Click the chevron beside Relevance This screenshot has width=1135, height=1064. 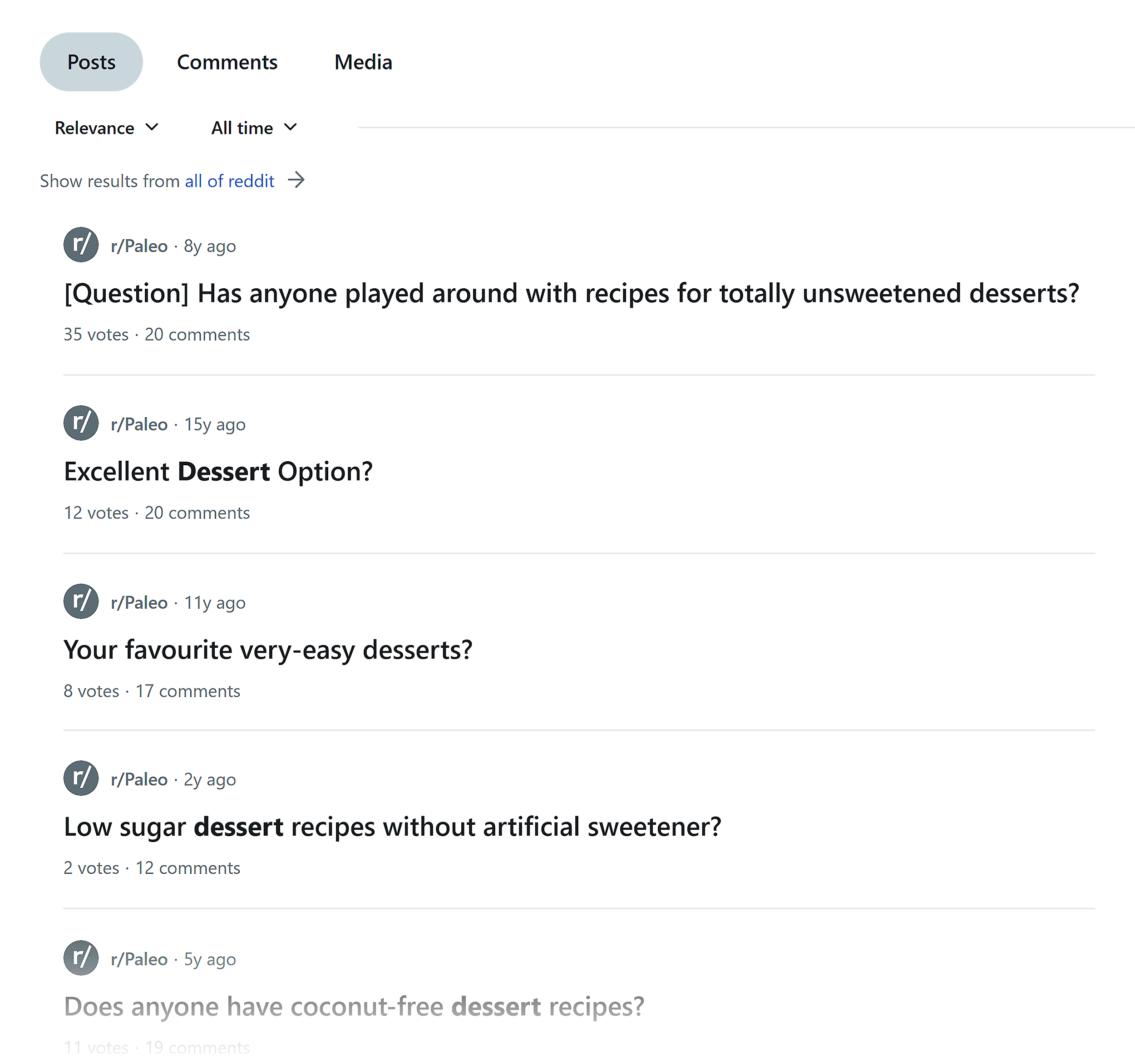[x=152, y=128]
